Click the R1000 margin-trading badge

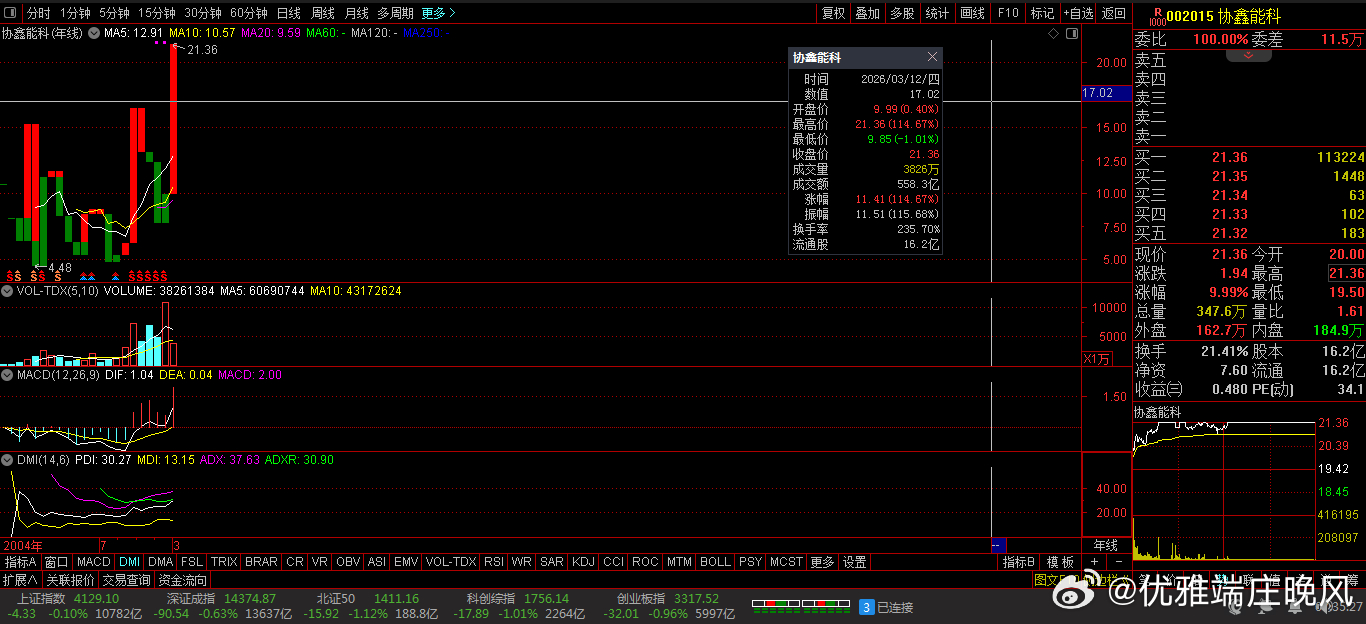(1157, 15)
